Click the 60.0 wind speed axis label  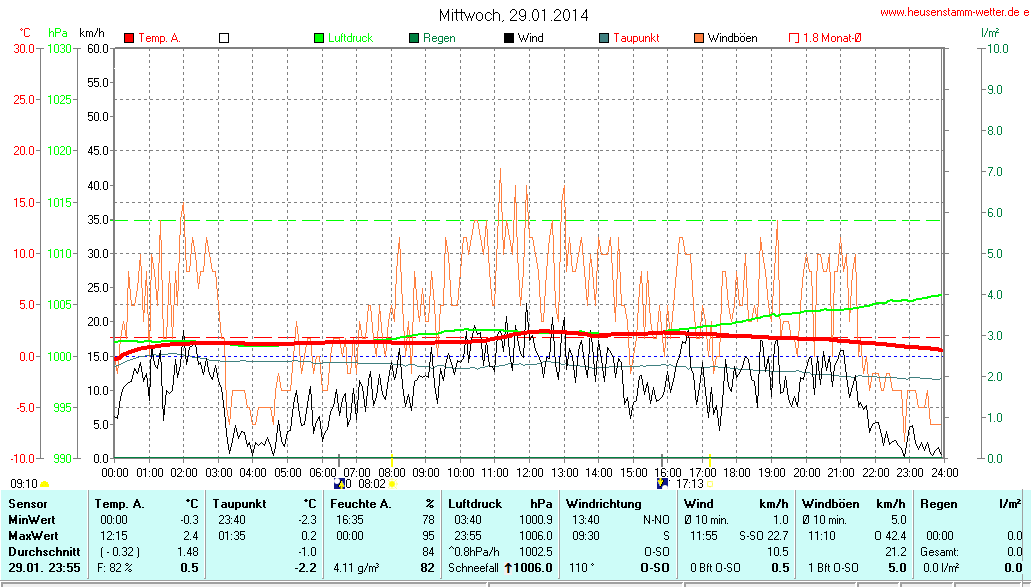click(x=98, y=49)
